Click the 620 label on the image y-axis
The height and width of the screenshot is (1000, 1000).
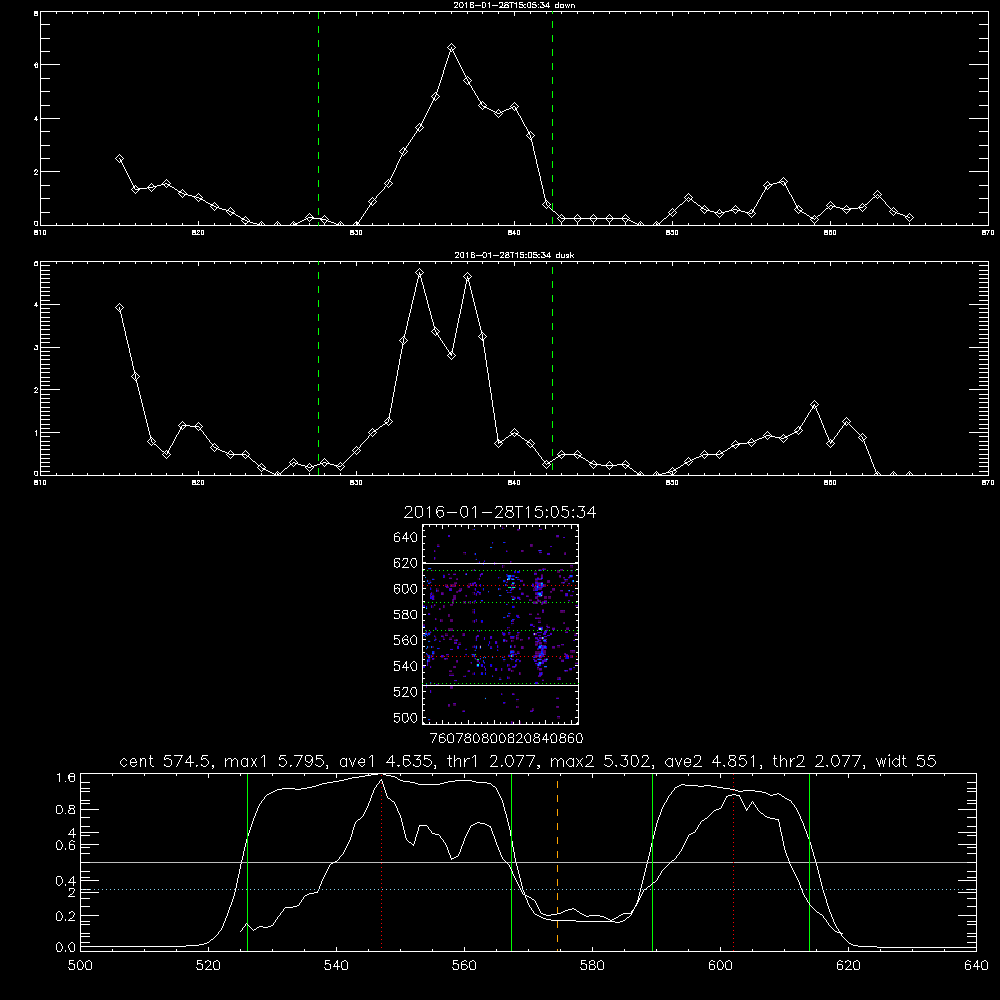pos(406,563)
